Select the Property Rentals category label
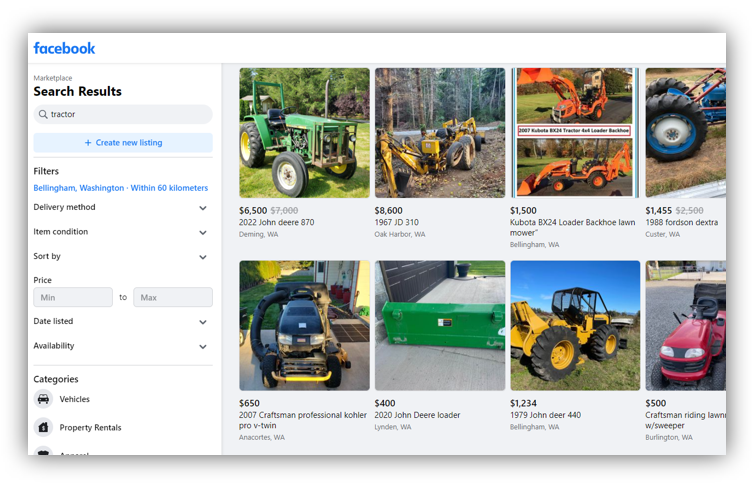 (x=90, y=427)
